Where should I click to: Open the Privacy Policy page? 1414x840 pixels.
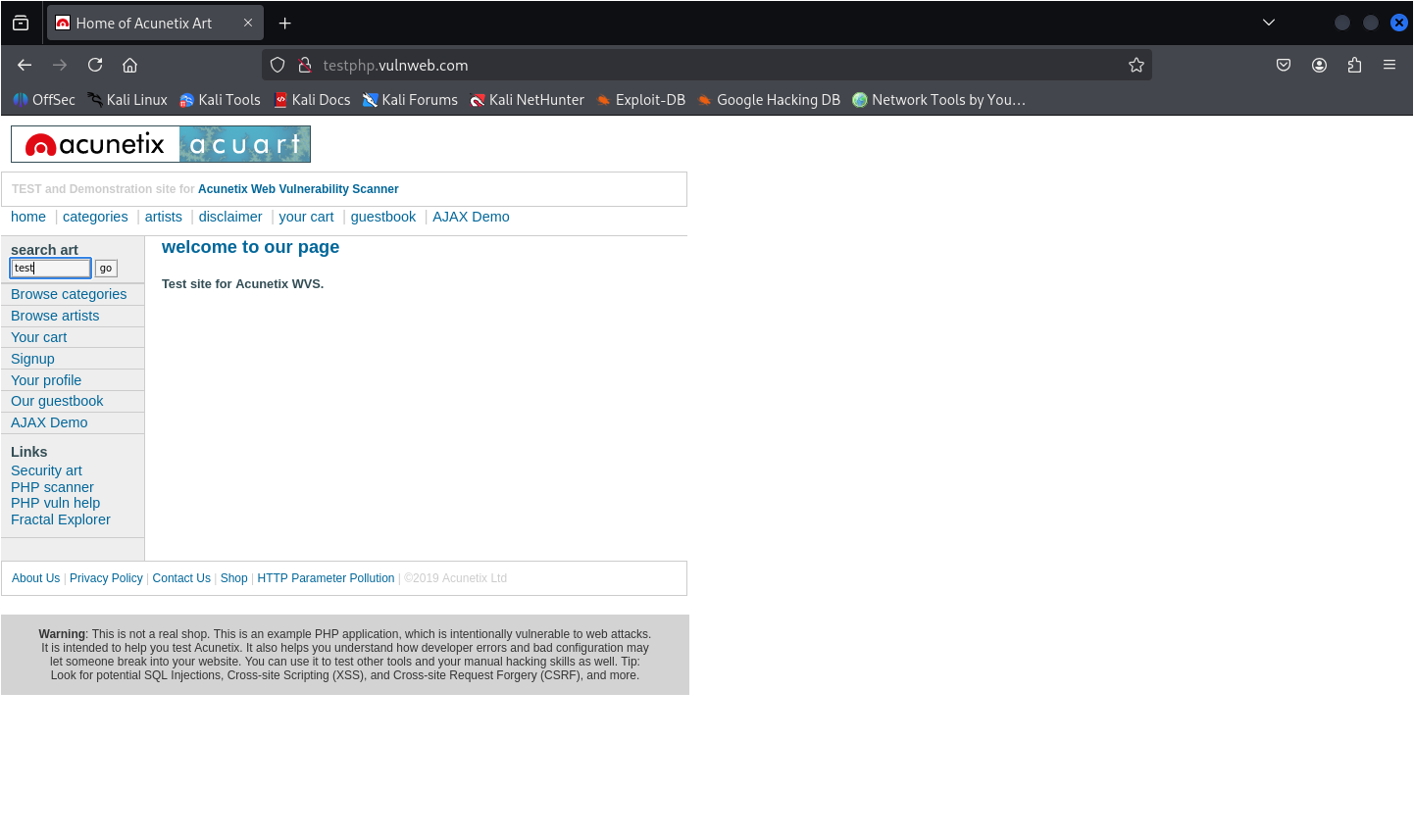click(x=106, y=577)
